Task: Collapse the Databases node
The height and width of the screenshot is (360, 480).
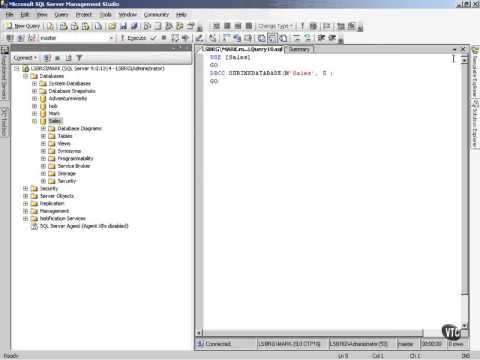Action: click(x=25, y=76)
